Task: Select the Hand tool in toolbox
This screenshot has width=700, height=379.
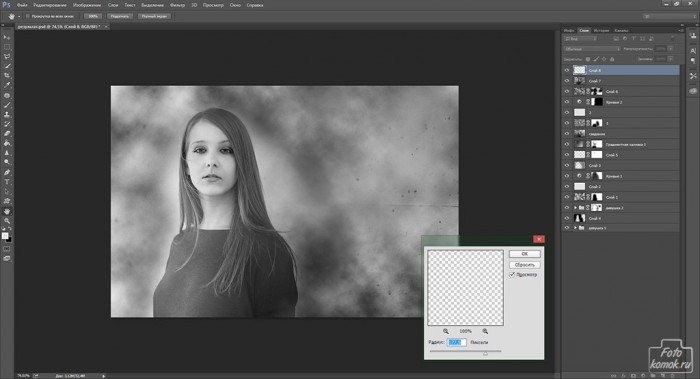Action: 7,211
